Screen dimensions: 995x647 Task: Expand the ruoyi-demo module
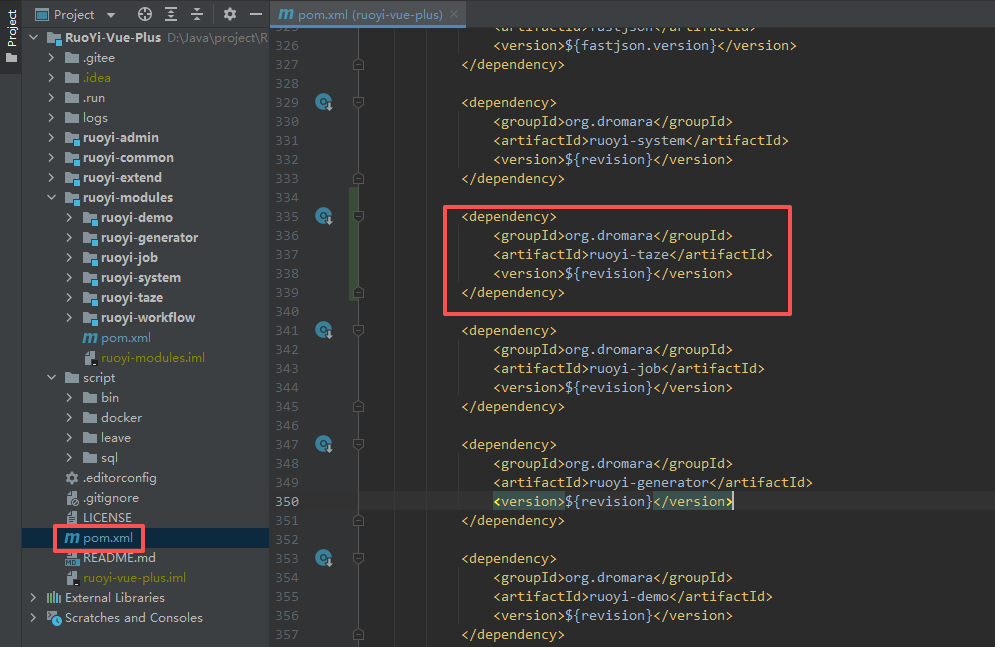pyautogui.click(x=69, y=218)
